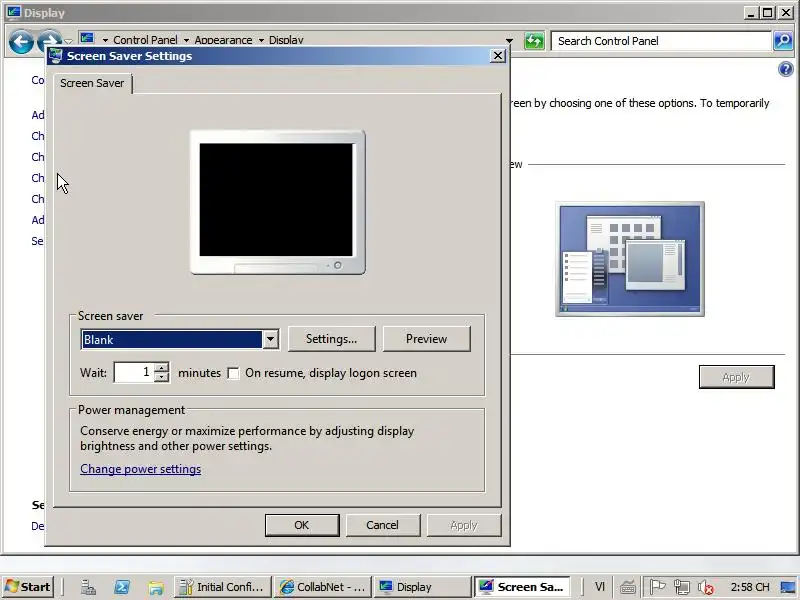This screenshot has height=600, width=800.
Task: Click the Display window preview image
Action: (630, 259)
